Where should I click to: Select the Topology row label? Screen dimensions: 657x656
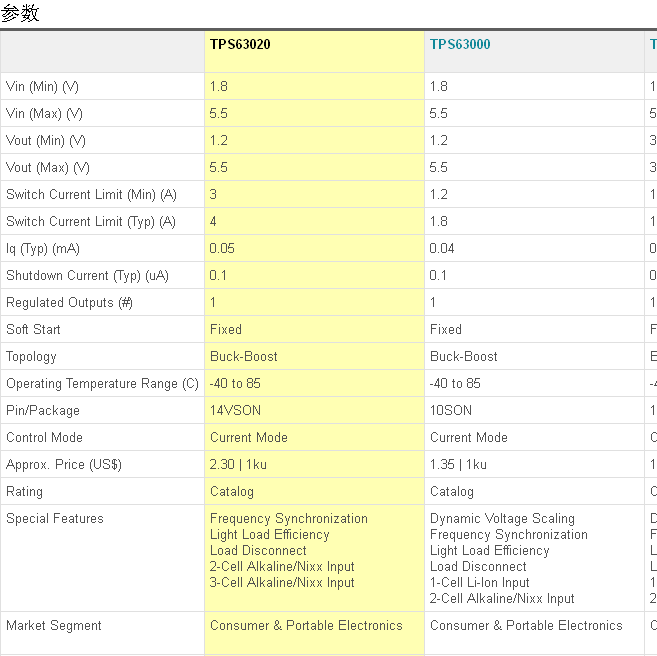coord(31,356)
